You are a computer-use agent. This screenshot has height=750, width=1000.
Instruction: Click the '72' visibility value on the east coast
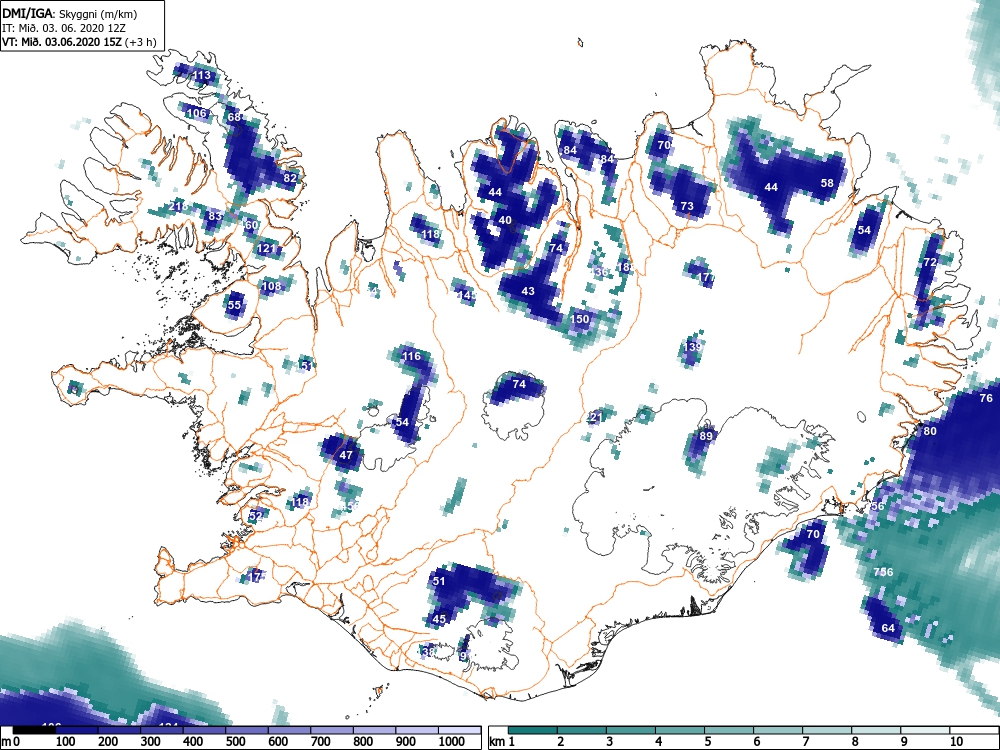click(930, 262)
